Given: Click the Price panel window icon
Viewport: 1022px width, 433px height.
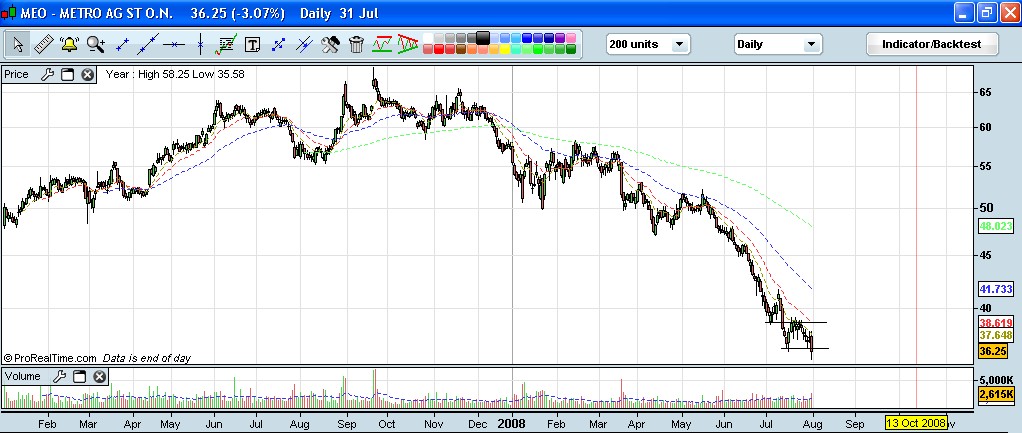Looking at the screenshot, I should pyautogui.click(x=67, y=74).
